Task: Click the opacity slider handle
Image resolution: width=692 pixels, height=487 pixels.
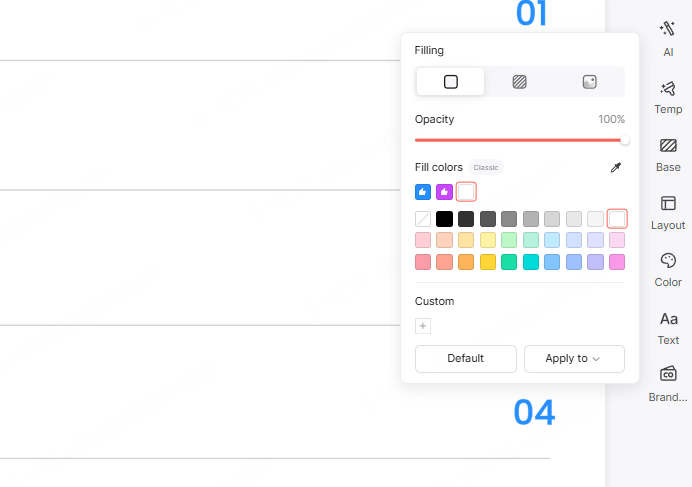Action: [x=625, y=140]
